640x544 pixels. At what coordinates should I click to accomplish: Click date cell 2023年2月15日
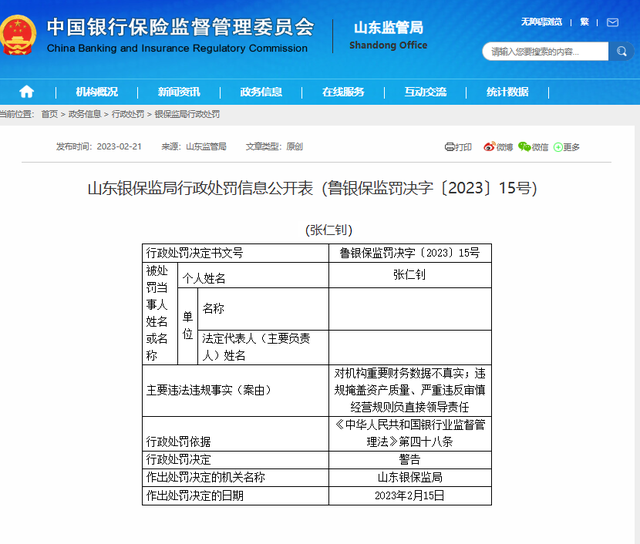click(410, 496)
